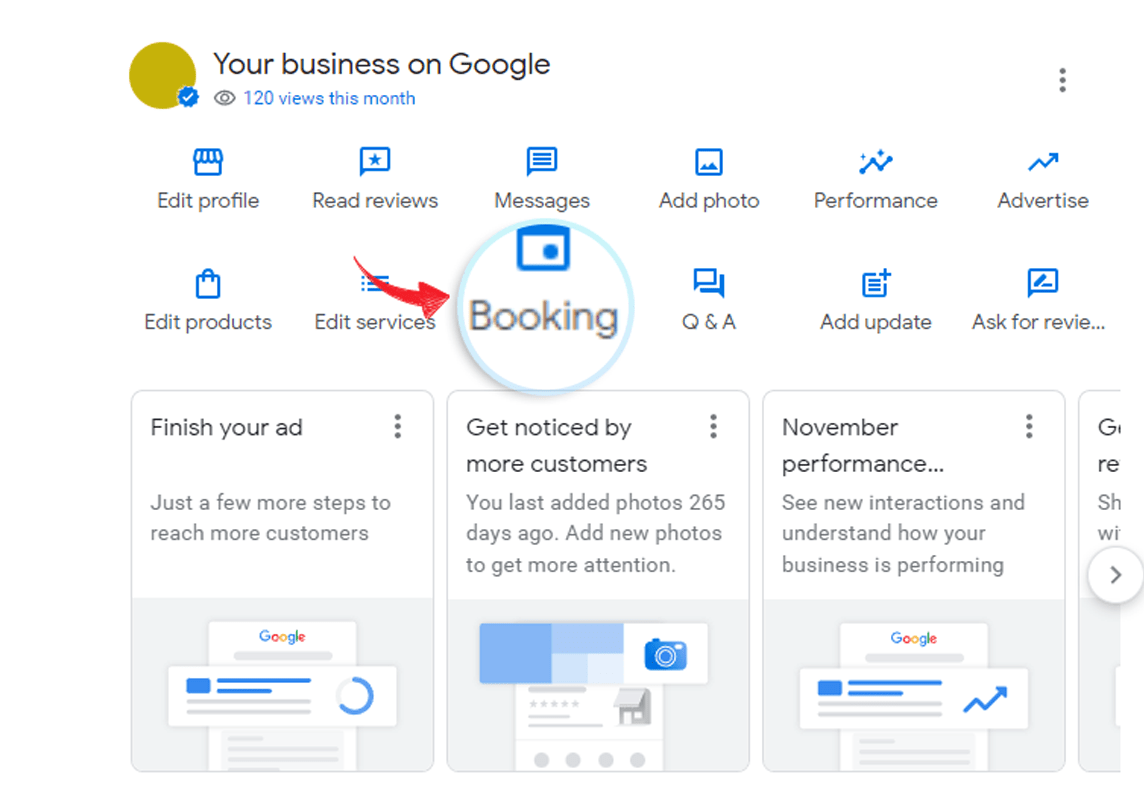Click the Get noticed photo illustration
Image resolution: width=1144 pixels, height=800 pixels.
pyautogui.click(x=597, y=685)
